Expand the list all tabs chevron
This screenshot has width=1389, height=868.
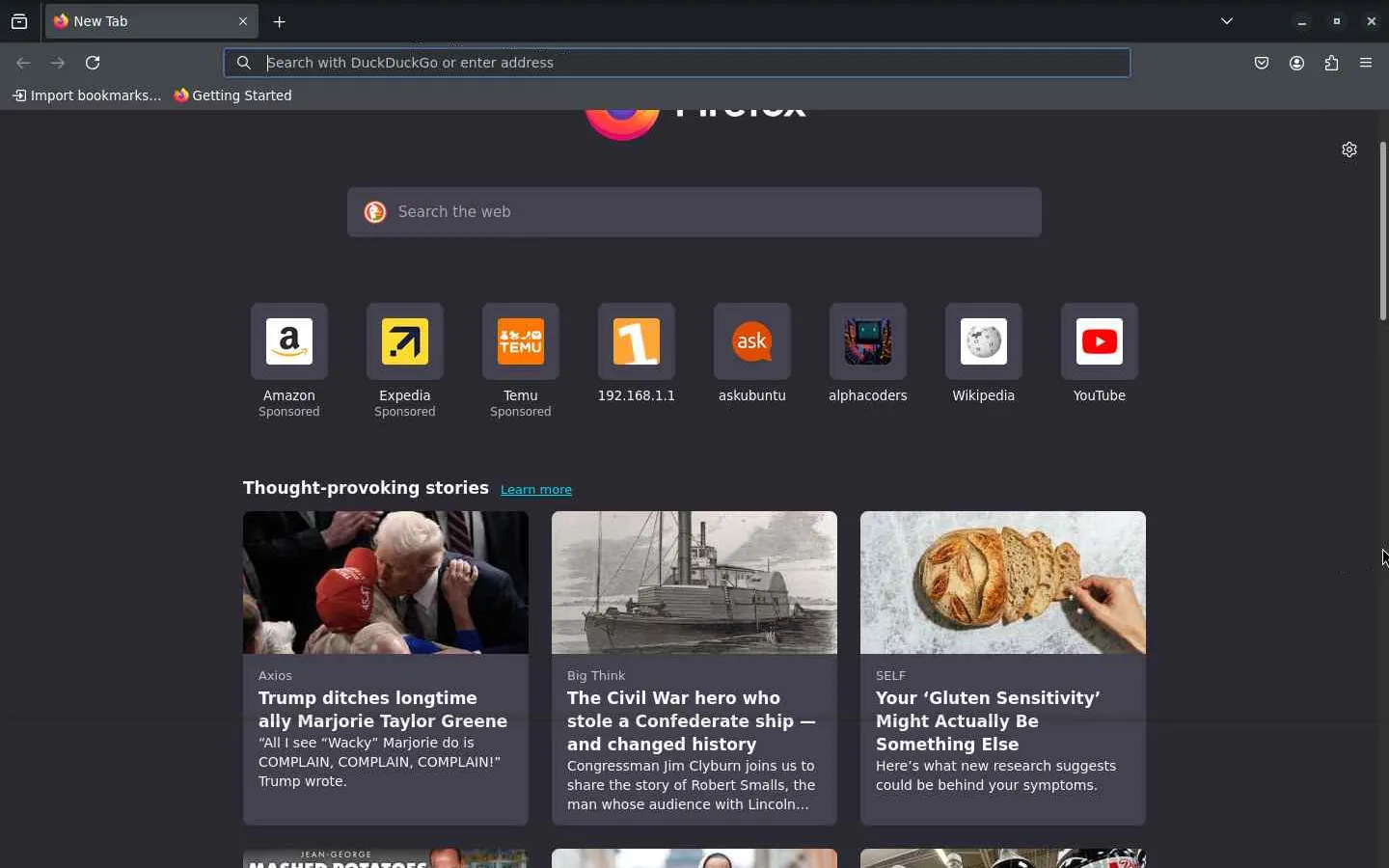tap(1227, 21)
